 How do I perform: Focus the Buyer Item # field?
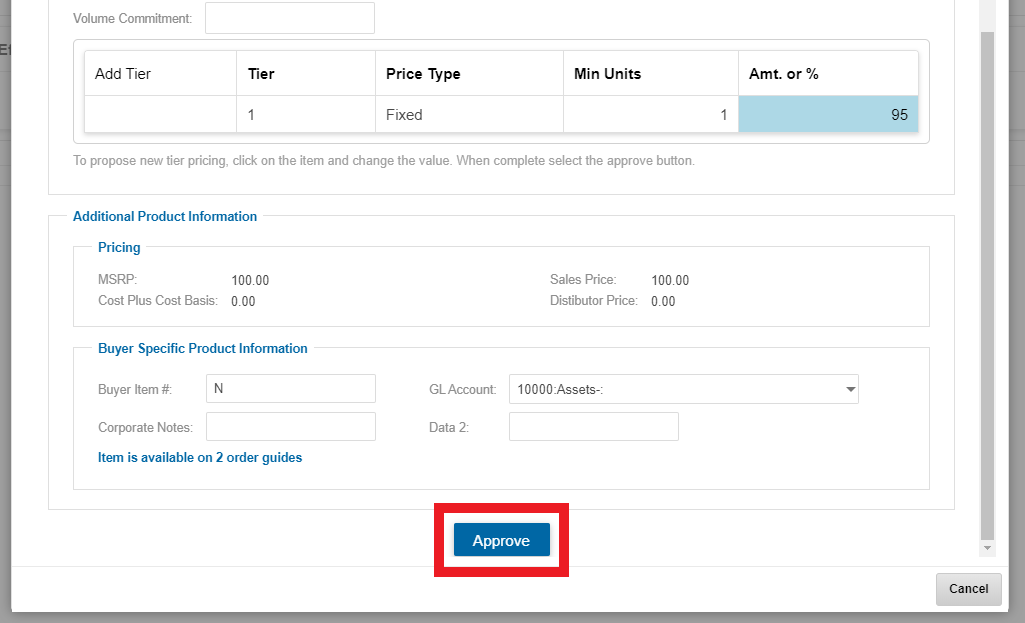click(x=290, y=389)
